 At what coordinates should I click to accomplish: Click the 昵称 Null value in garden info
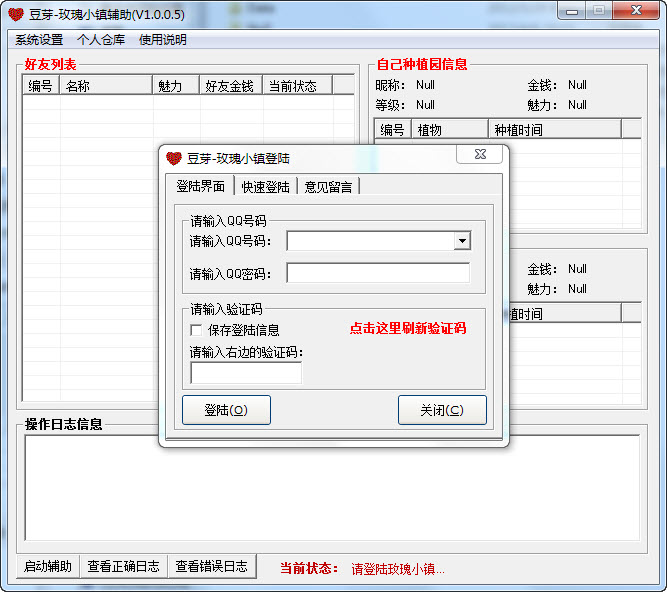pyautogui.click(x=425, y=85)
